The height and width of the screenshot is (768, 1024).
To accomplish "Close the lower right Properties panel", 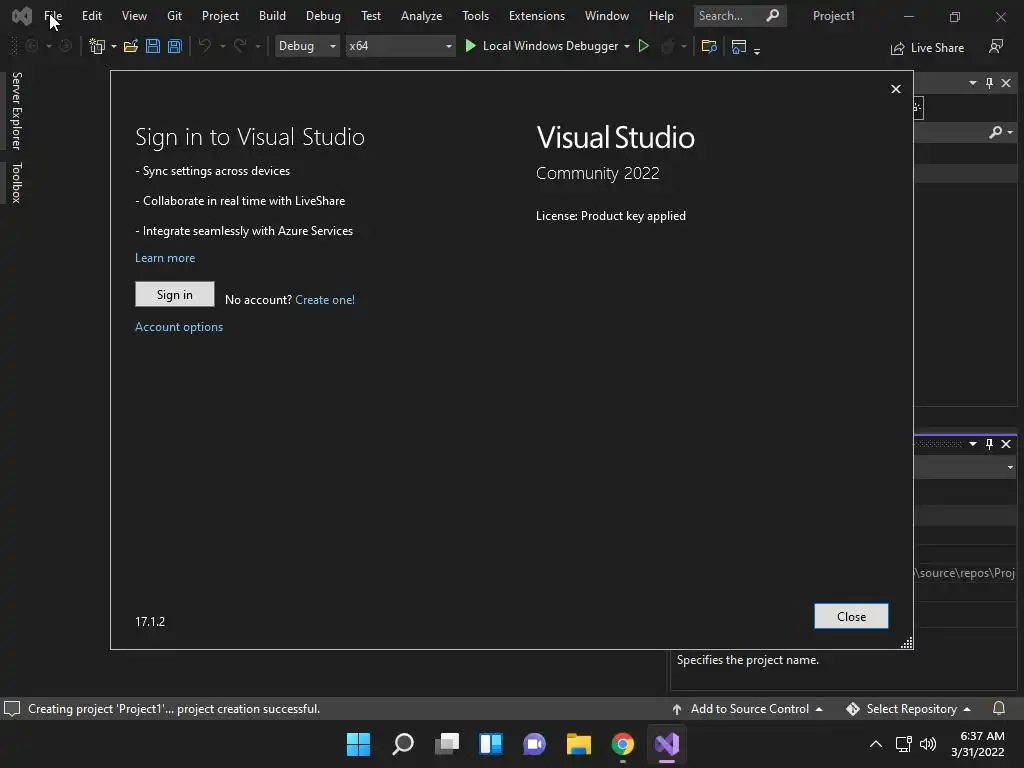I will coord(1006,444).
